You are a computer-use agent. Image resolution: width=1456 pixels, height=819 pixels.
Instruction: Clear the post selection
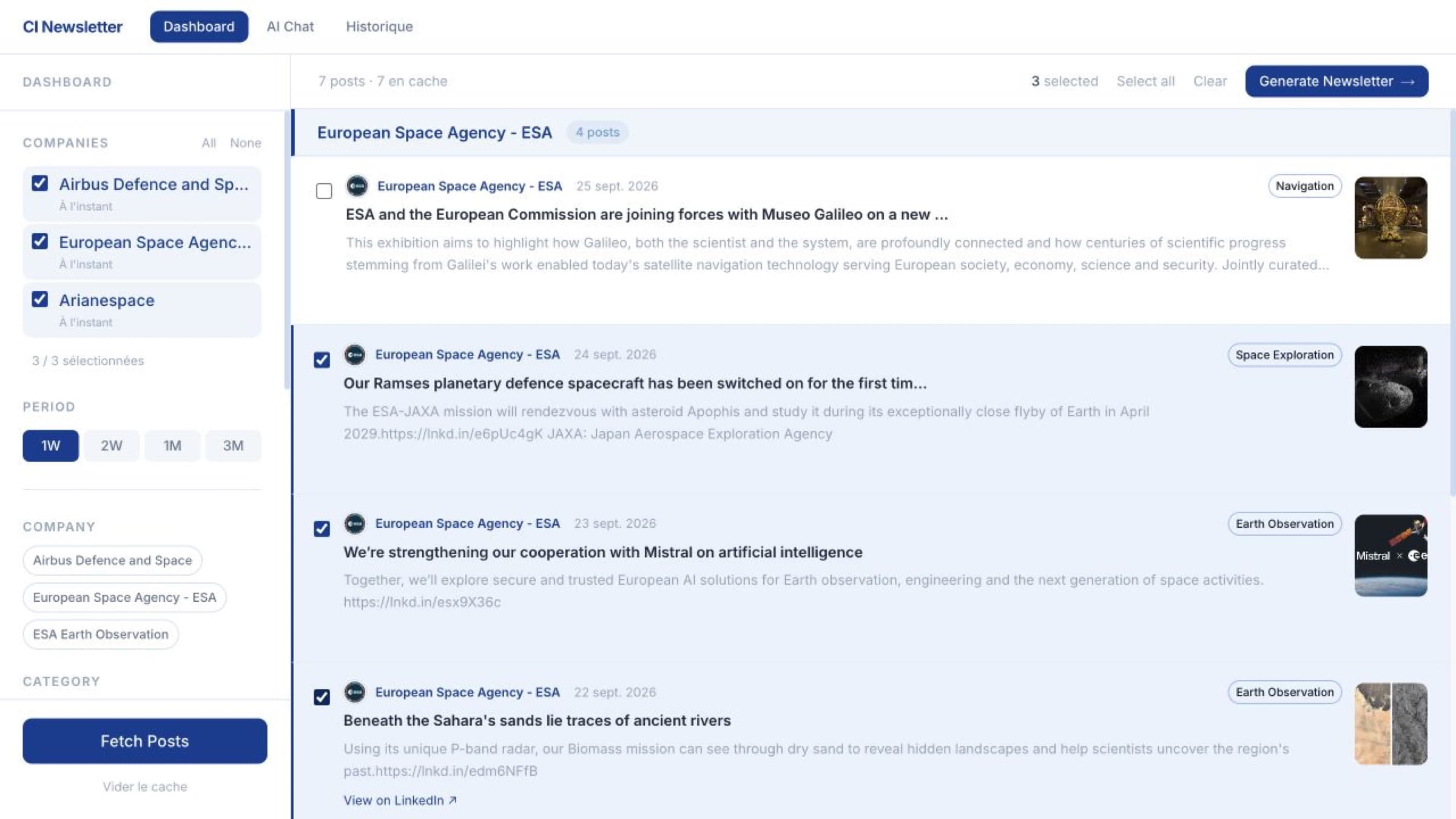pos(1210,81)
